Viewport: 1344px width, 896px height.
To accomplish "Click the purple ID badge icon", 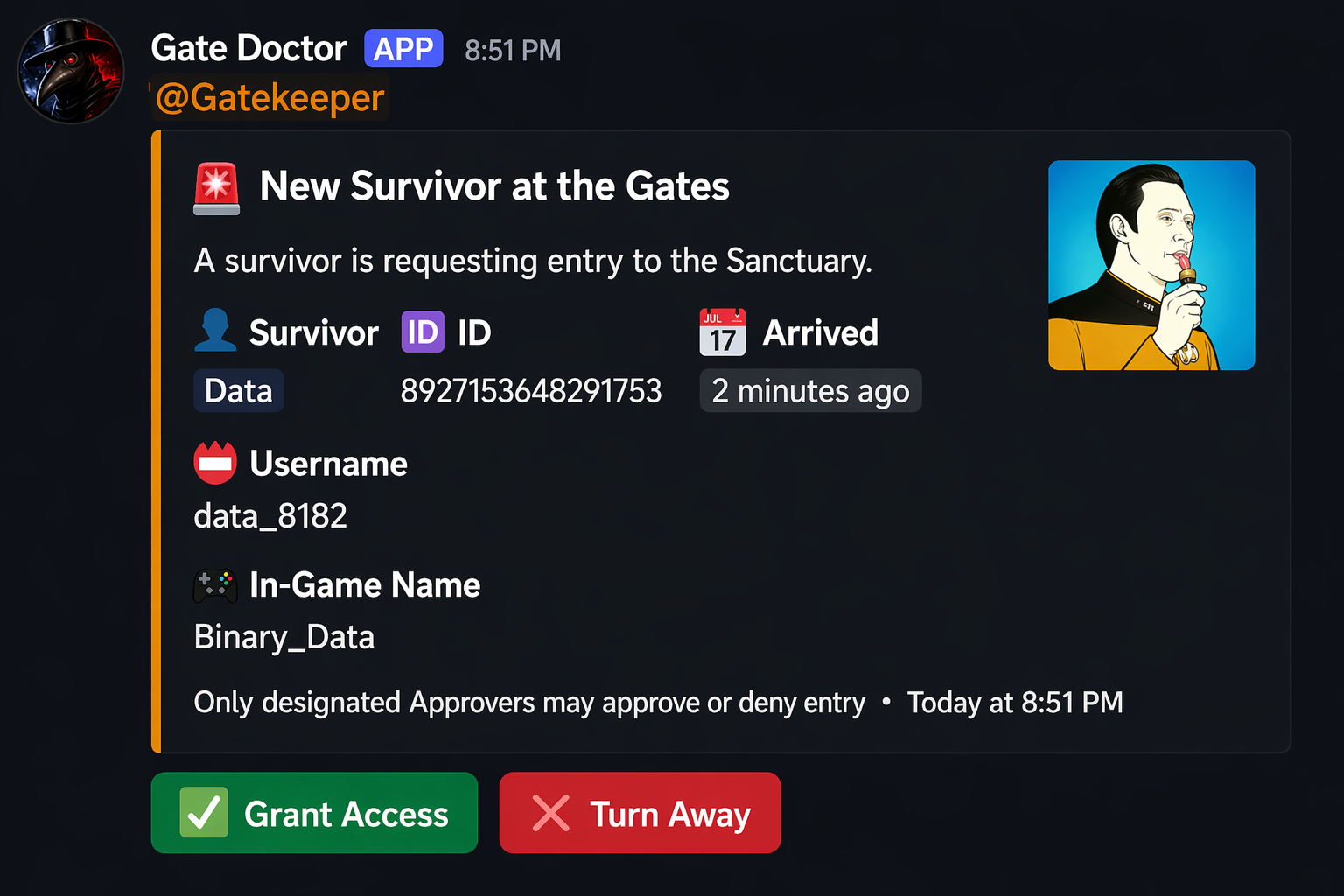I will coord(423,332).
